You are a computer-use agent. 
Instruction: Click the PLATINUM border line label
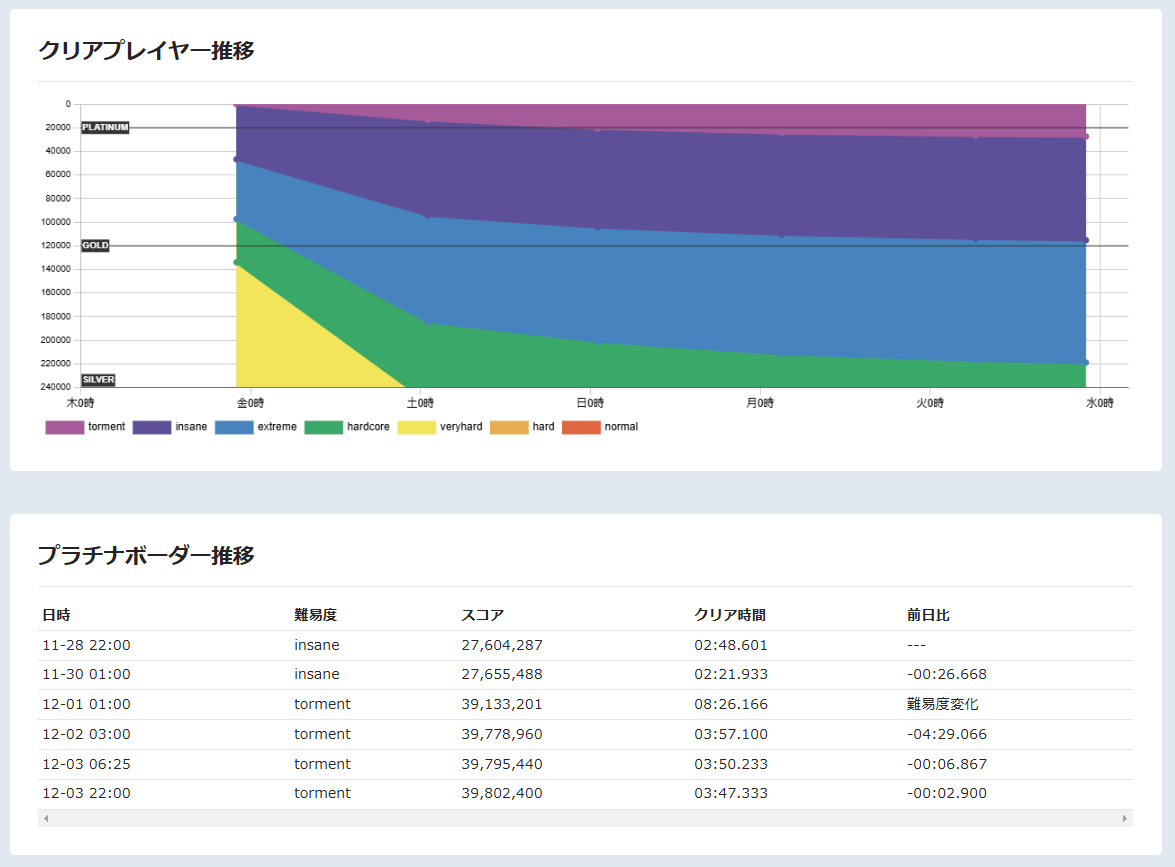point(105,128)
